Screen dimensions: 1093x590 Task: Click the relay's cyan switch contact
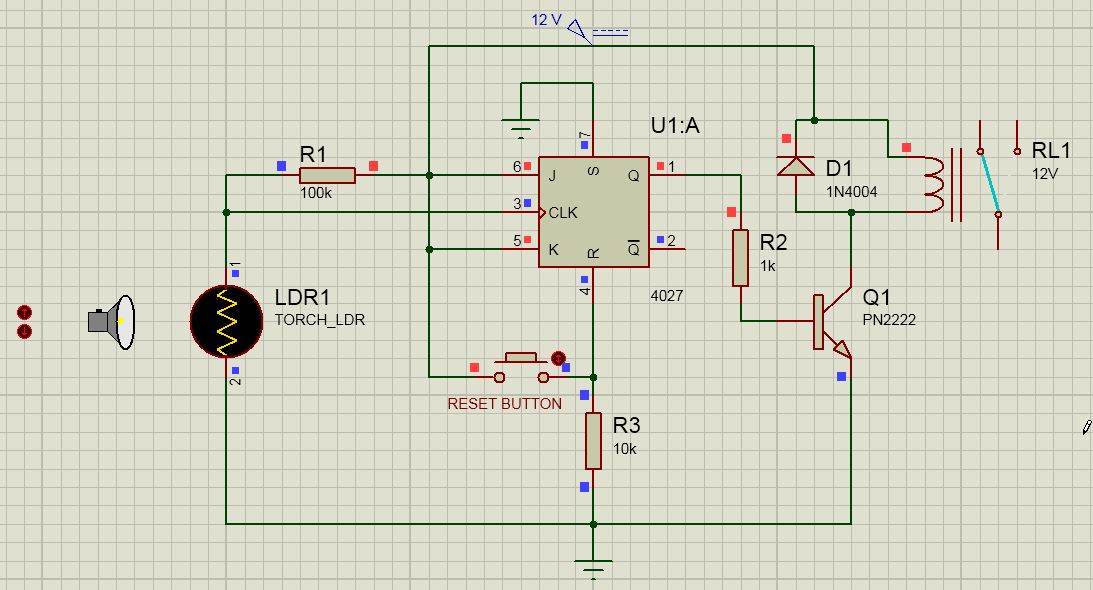990,183
